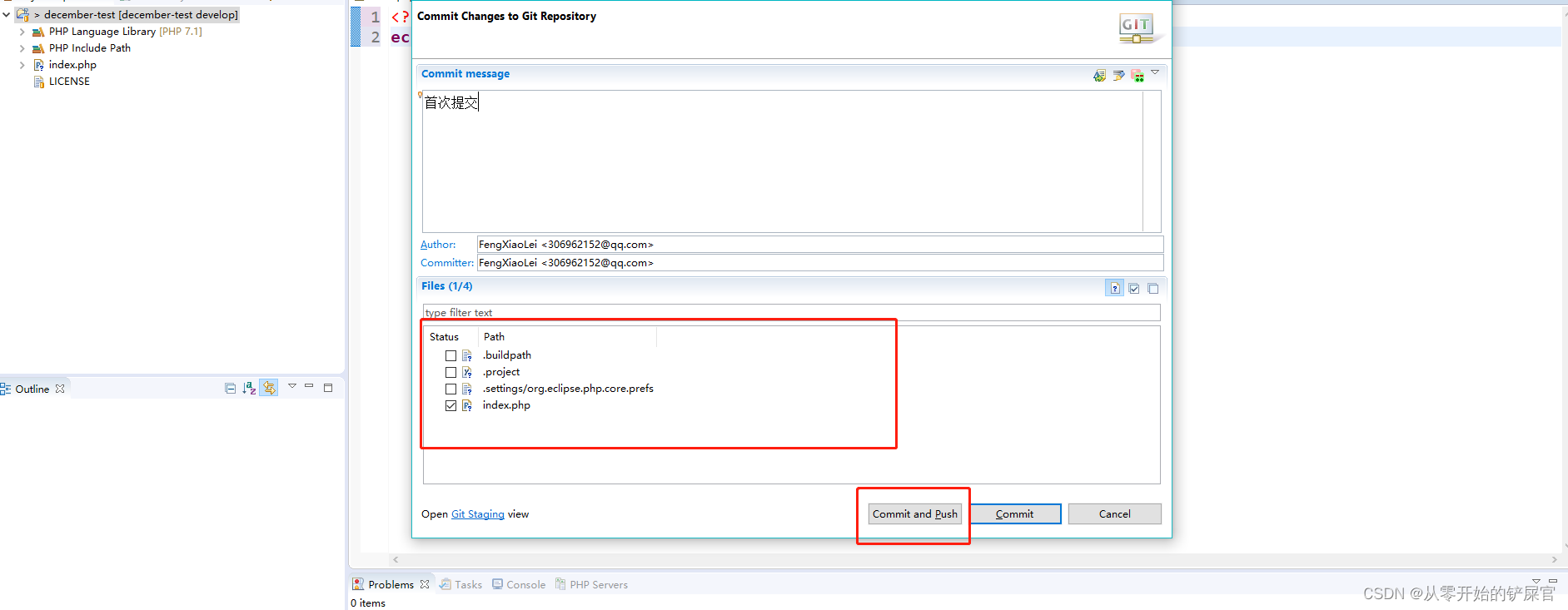Click the commit message vertical scrollbar
This screenshot has height=610, width=1568.
[1152, 161]
